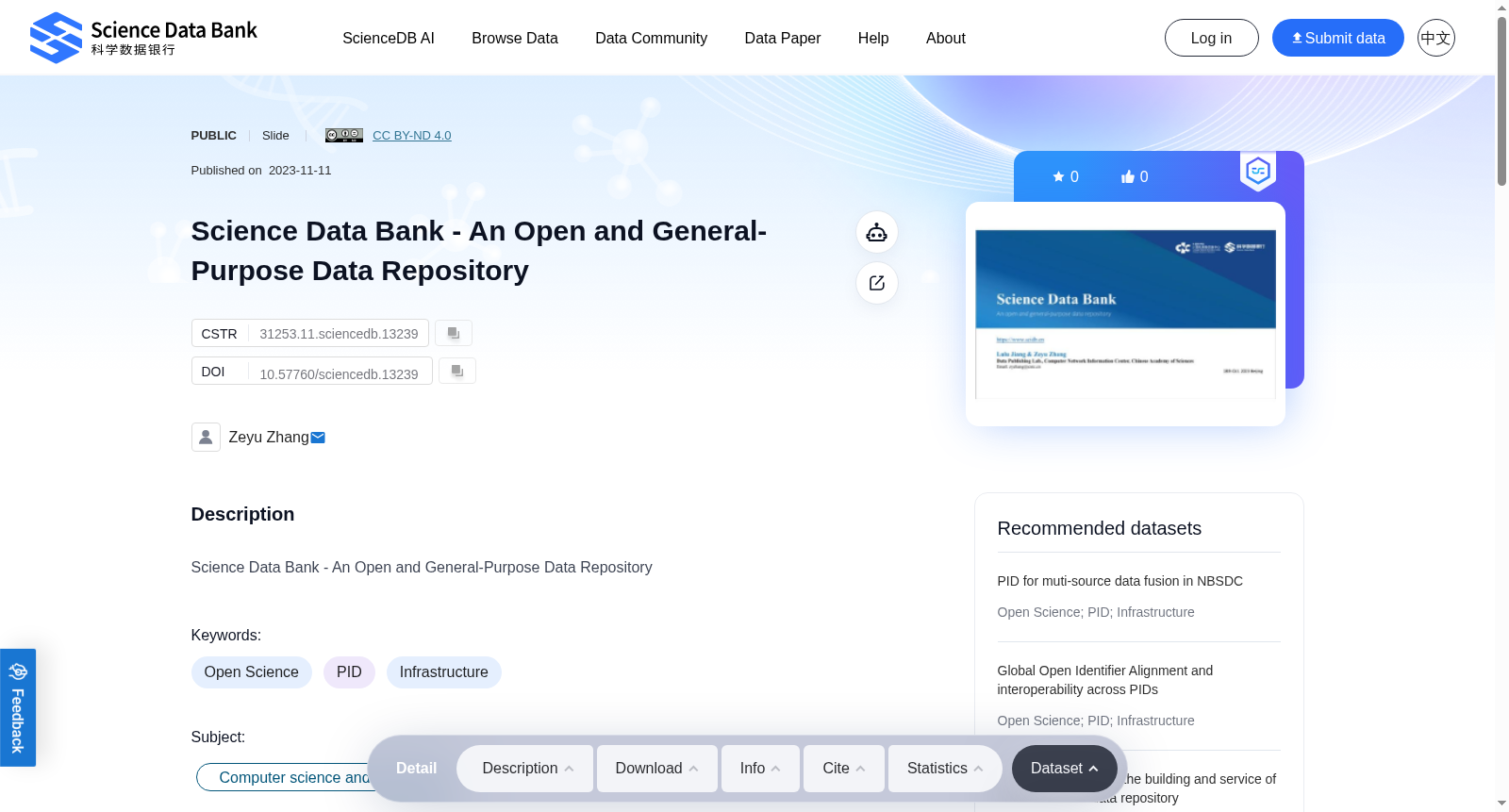Click the page vertical scrollbar
Image resolution: width=1509 pixels, height=812 pixels.
(x=1501, y=101)
